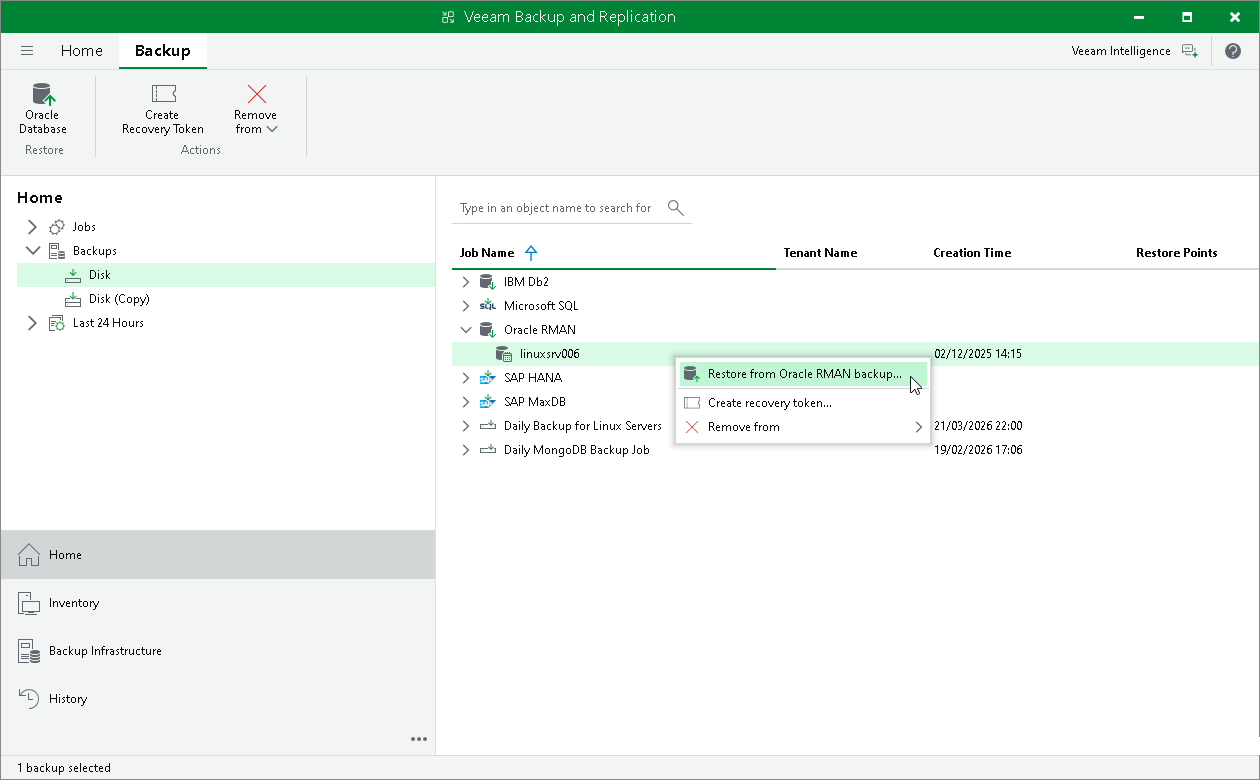Select Disk (Copy) tree item
This screenshot has height=780, width=1260.
tap(119, 299)
